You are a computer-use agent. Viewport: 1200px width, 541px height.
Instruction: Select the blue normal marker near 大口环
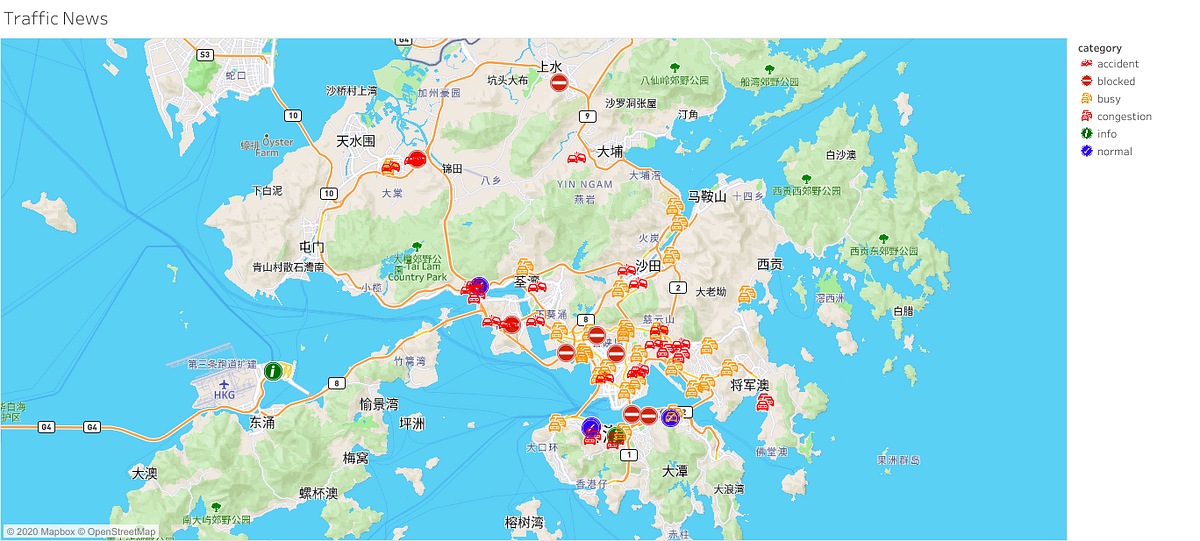[x=591, y=428]
